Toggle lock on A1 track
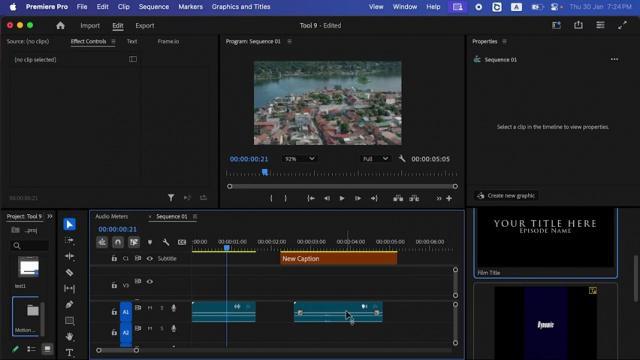Image resolution: width=640 pixels, height=360 pixels. pyautogui.click(x=114, y=312)
